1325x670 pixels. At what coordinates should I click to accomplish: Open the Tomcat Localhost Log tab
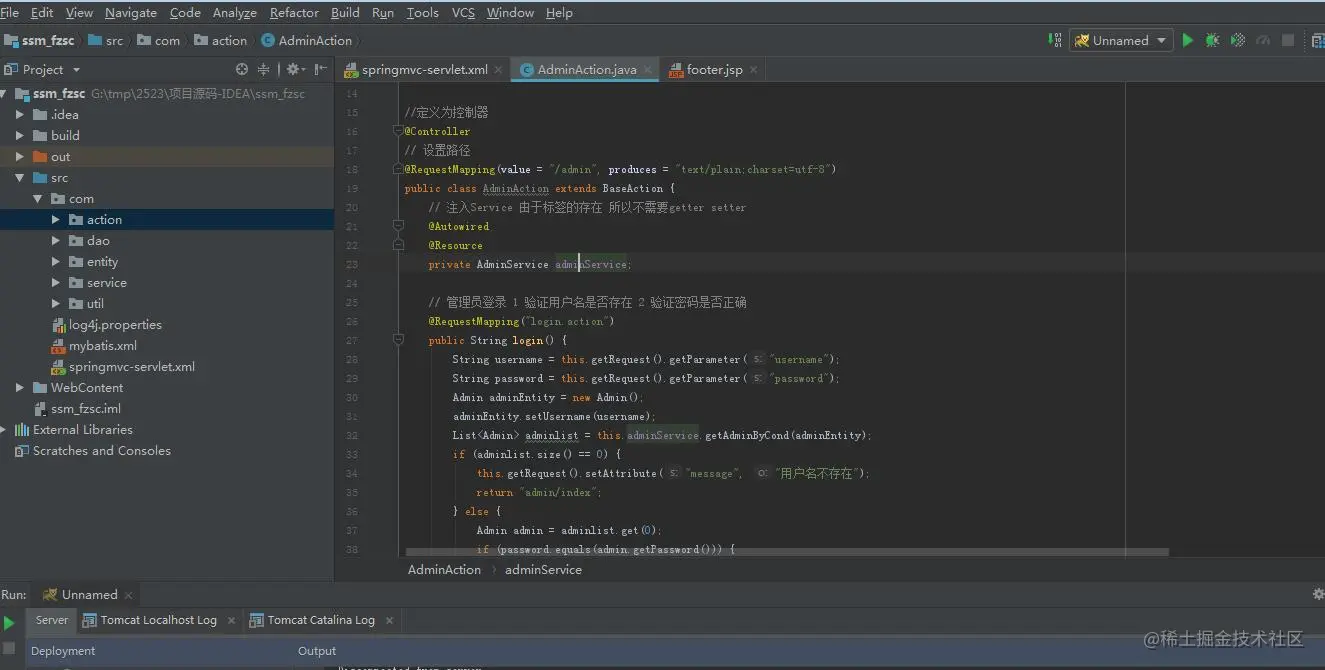point(158,620)
